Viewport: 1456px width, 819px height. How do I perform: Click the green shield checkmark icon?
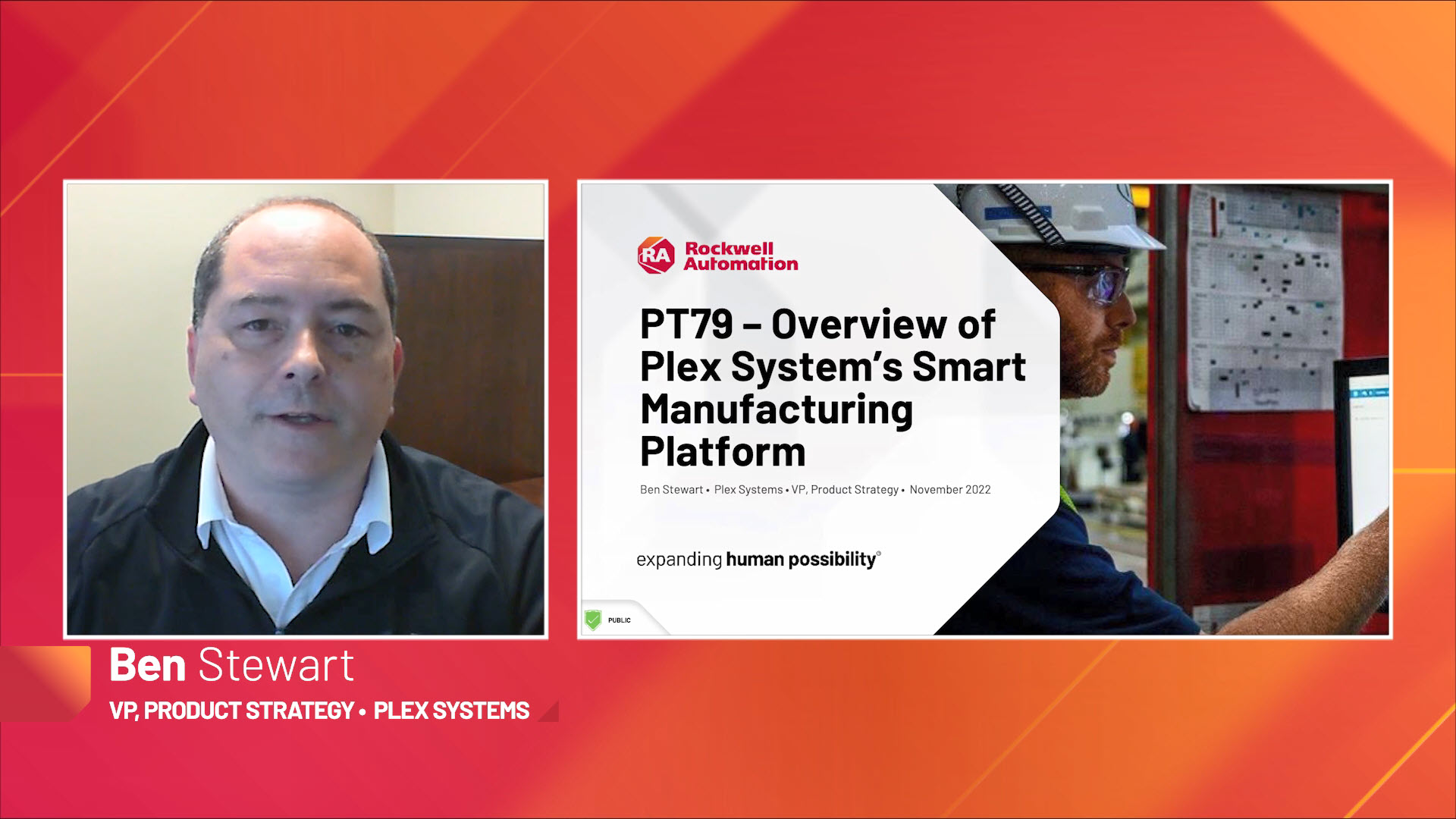click(x=593, y=620)
